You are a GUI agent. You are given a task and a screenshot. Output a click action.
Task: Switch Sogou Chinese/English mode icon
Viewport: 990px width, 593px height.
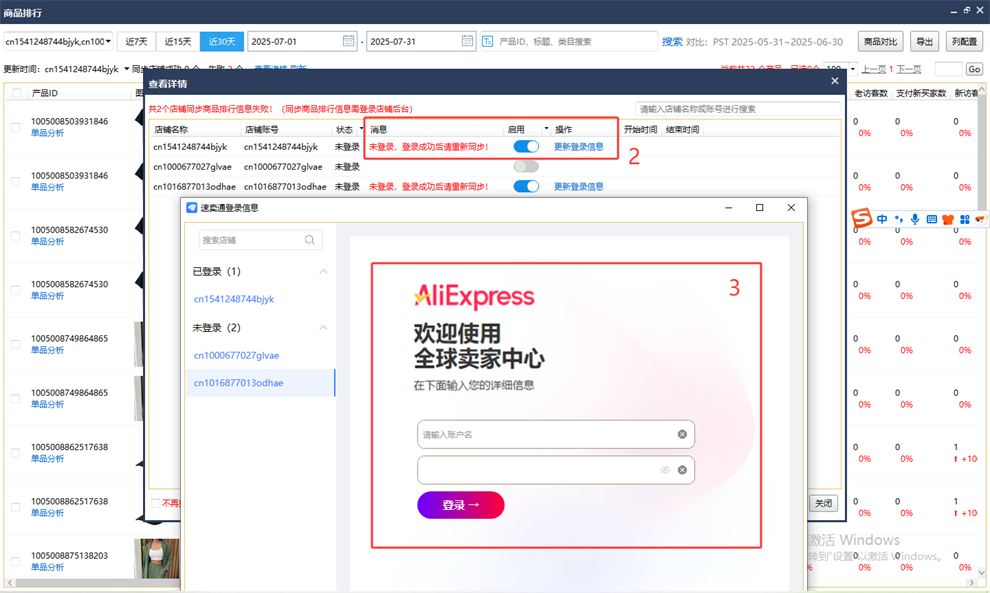[882, 219]
